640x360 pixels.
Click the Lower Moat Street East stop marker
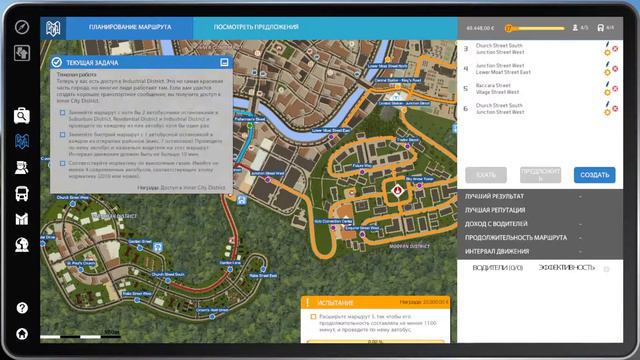click(x=331, y=137)
